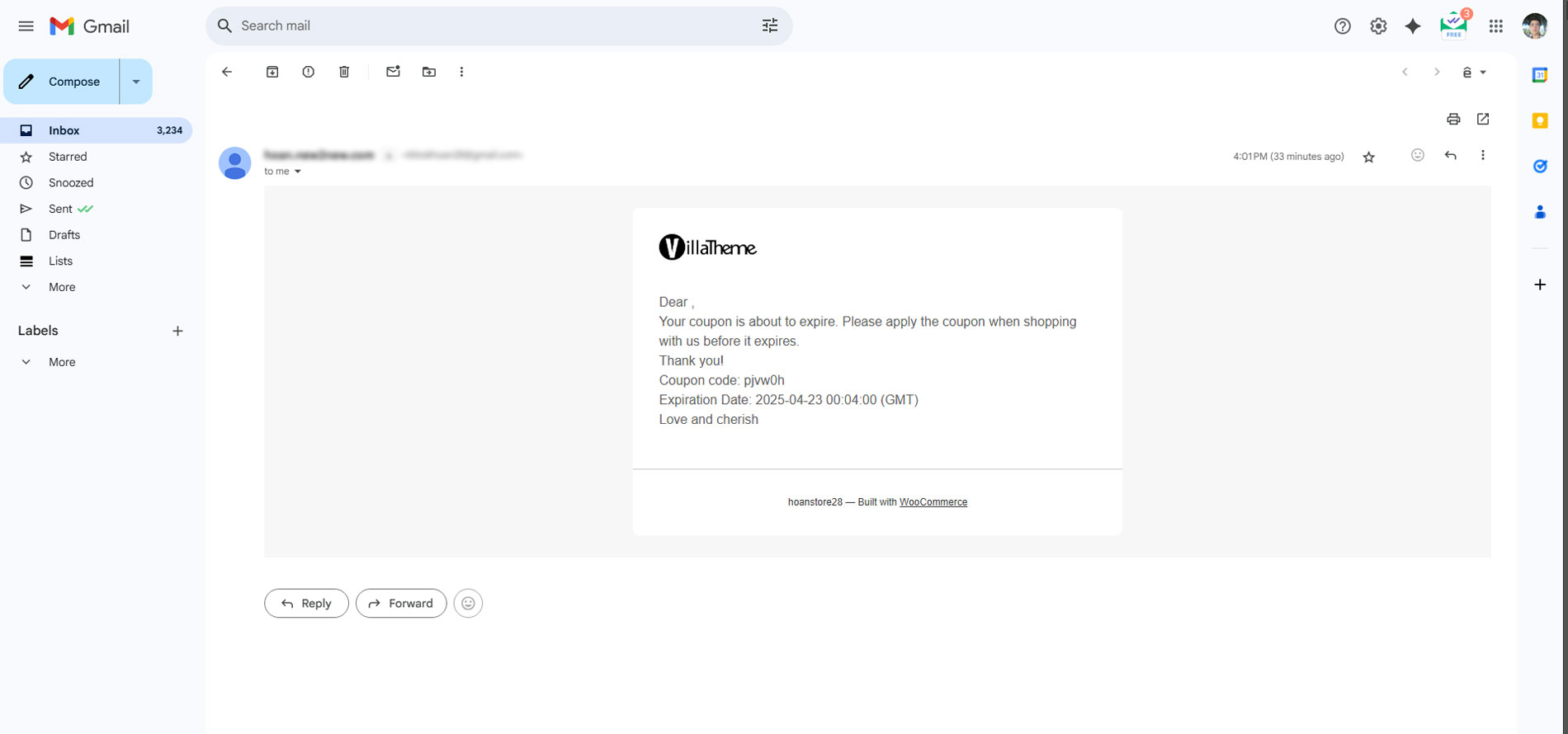This screenshot has height=734, width=1568.
Task: Open the Google apps grid
Action: (x=1496, y=26)
